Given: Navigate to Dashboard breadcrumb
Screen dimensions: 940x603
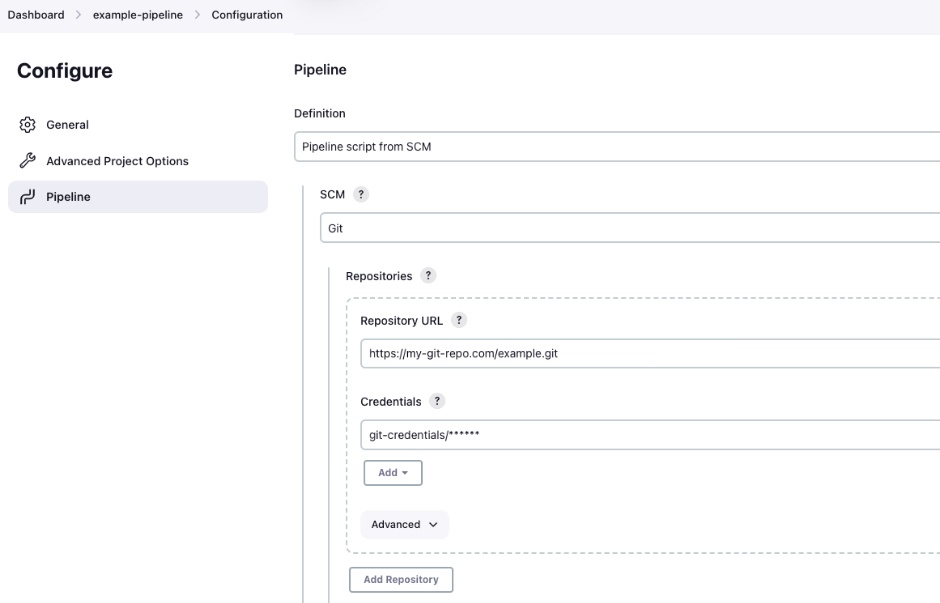Looking at the screenshot, I should [36, 15].
